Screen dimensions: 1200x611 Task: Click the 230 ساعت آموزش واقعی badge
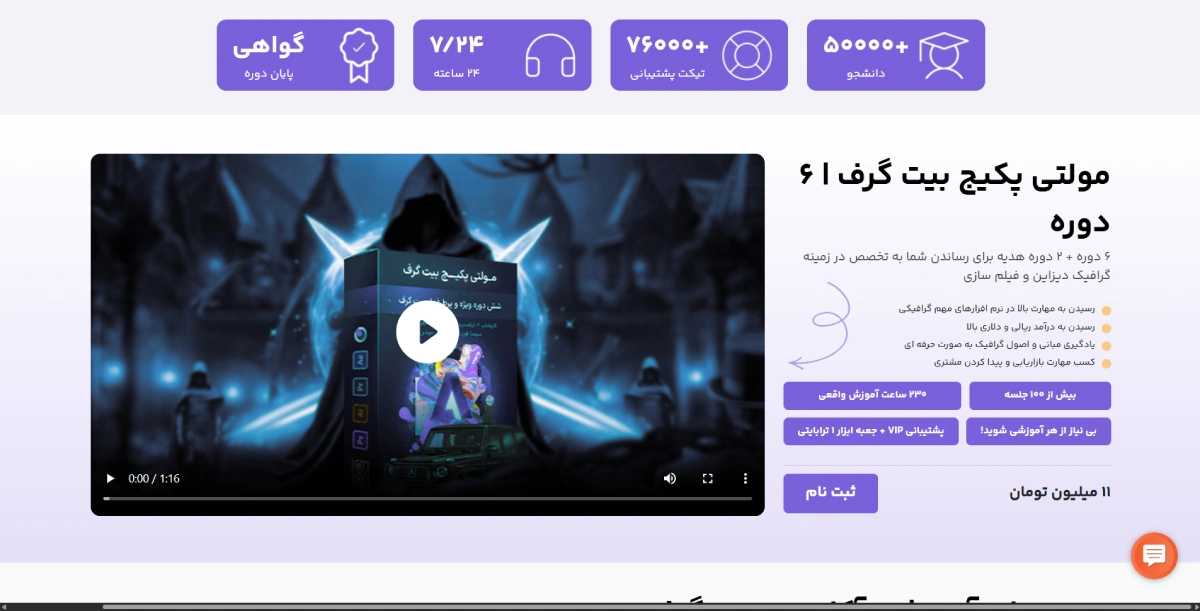click(x=872, y=396)
